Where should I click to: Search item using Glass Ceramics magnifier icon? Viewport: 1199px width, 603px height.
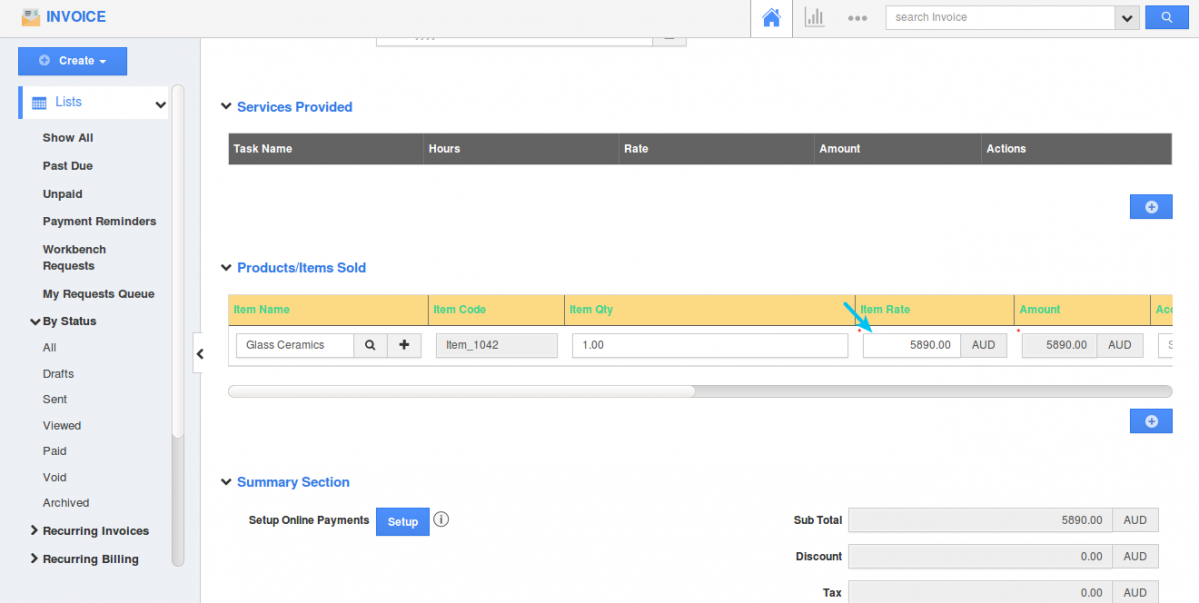coord(370,345)
